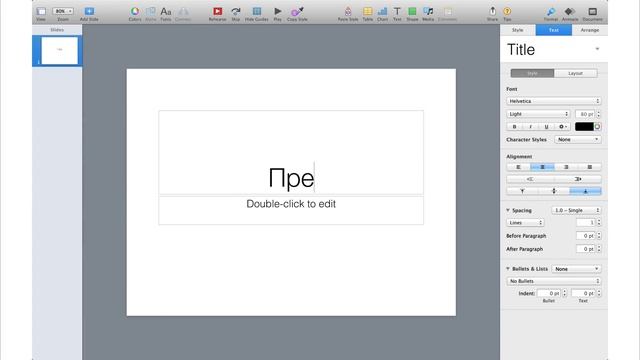Click the 'Double-click to edit' subtitle placeholder
Viewport: 640px width, 360px height.
pyautogui.click(x=291, y=204)
